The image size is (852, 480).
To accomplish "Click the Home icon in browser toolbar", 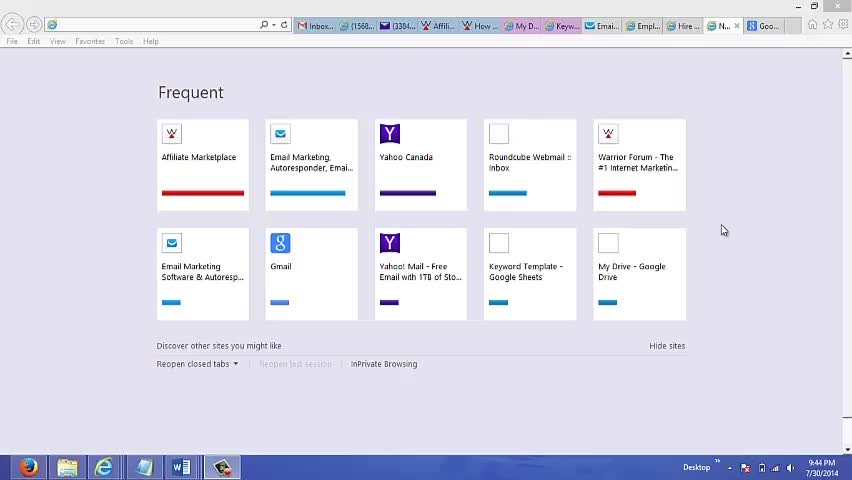I will (x=812, y=24).
